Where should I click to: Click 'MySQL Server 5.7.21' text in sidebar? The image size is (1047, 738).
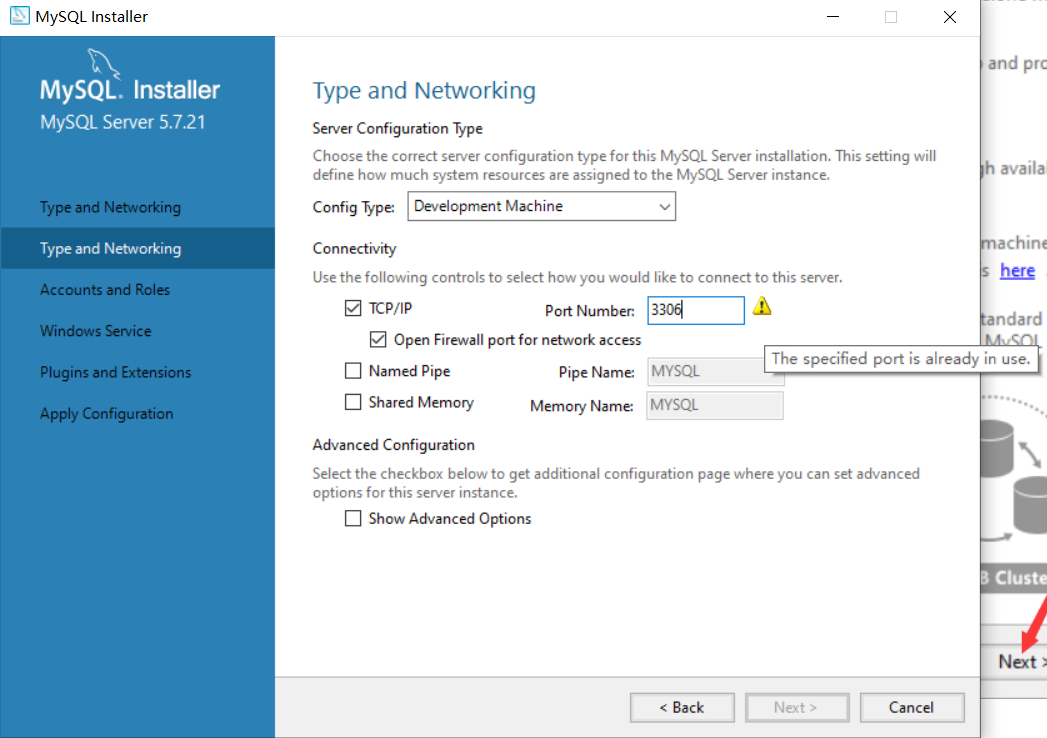(123, 122)
